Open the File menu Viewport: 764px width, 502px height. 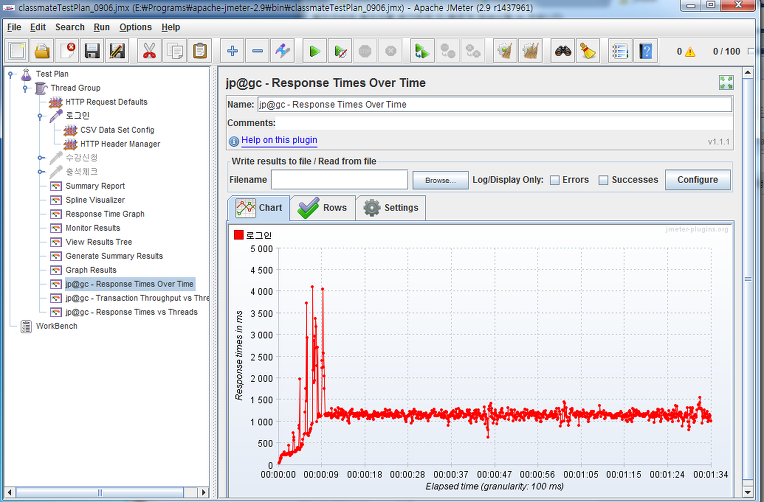[14, 27]
